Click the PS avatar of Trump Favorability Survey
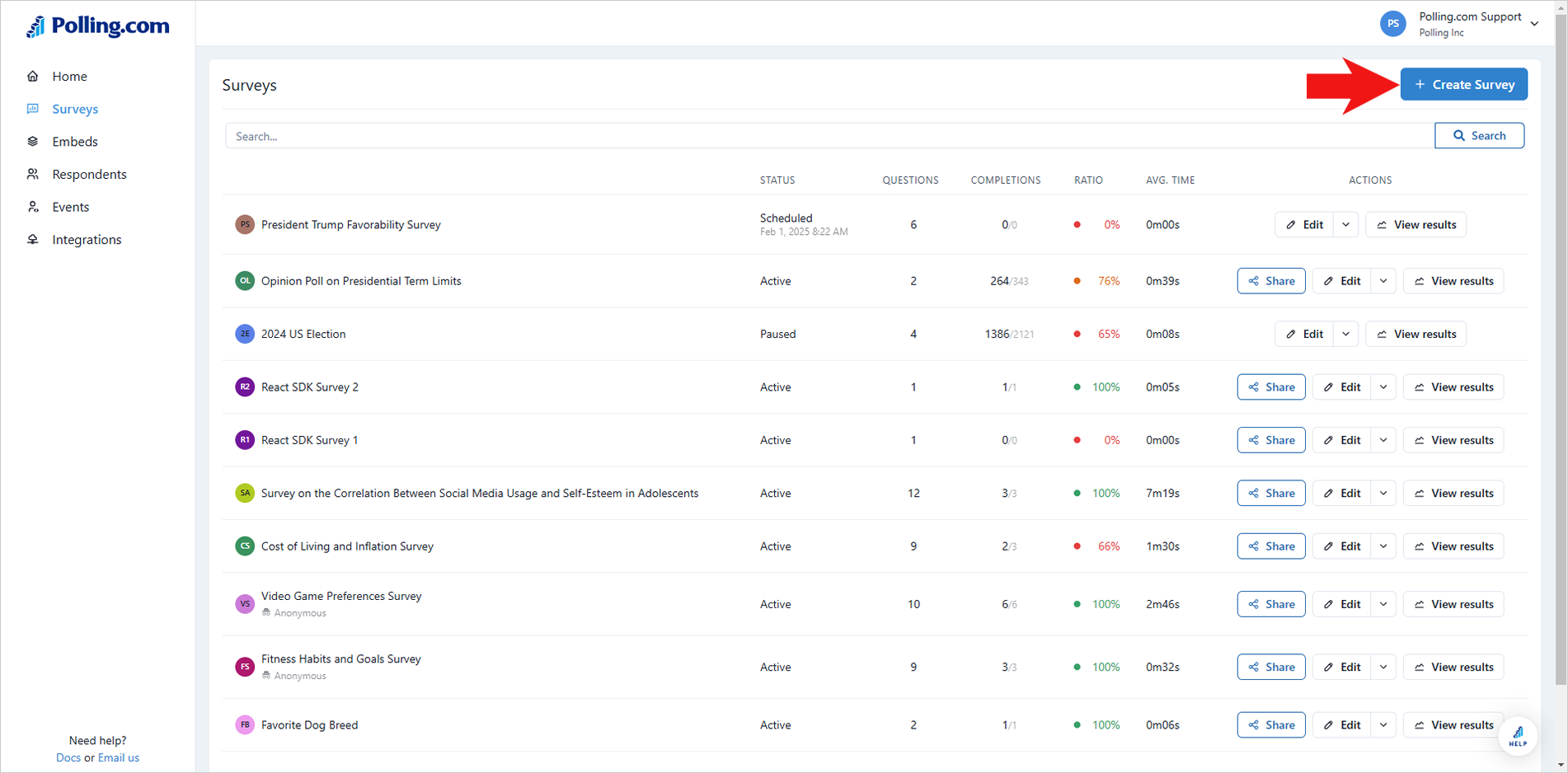The height and width of the screenshot is (773, 1568). 245,224
